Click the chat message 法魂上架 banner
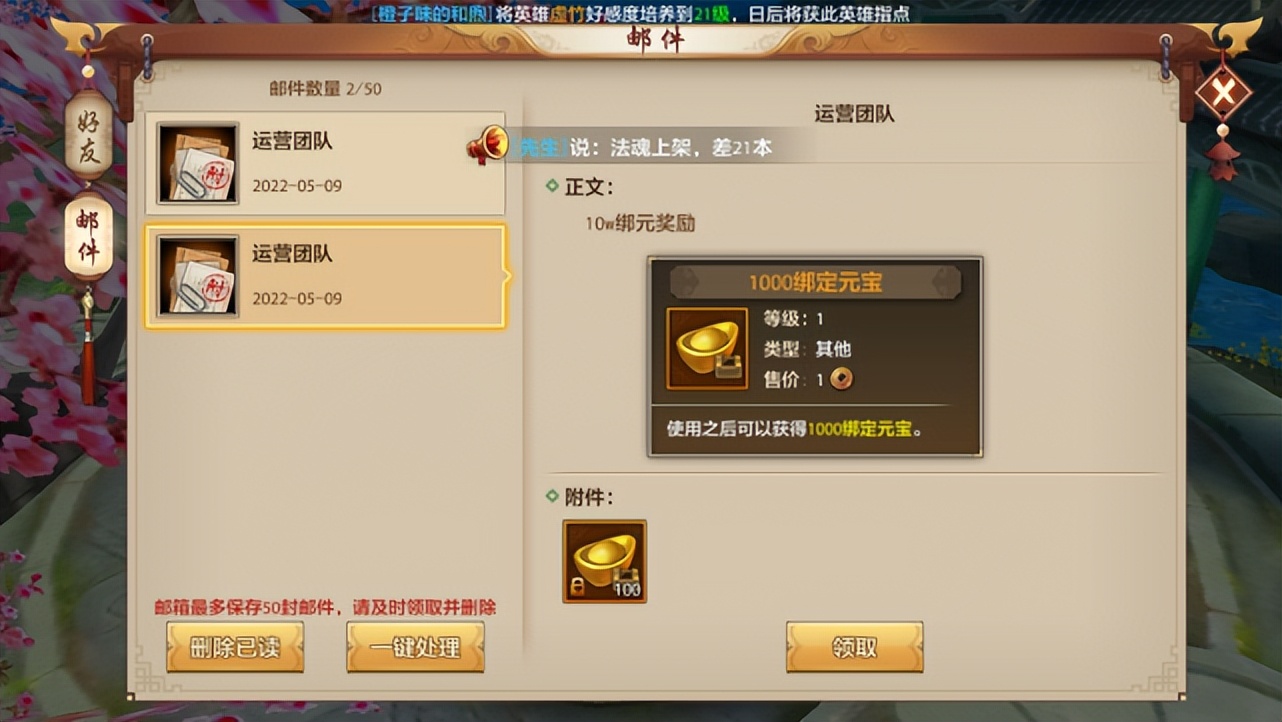This screenshot has width=1282, height=722. (x=646, y=147)
